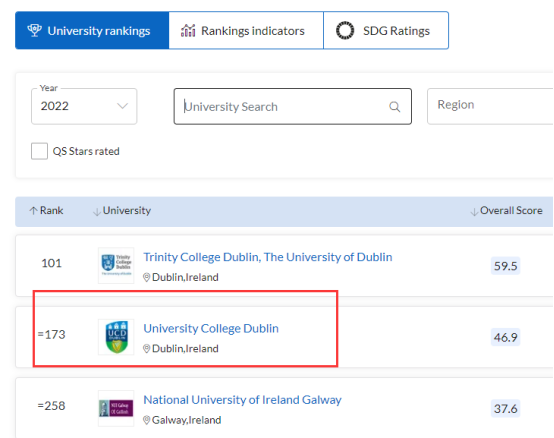Select rank value =258
Screen dimensions: 554x438
click(x=52, y=406)
